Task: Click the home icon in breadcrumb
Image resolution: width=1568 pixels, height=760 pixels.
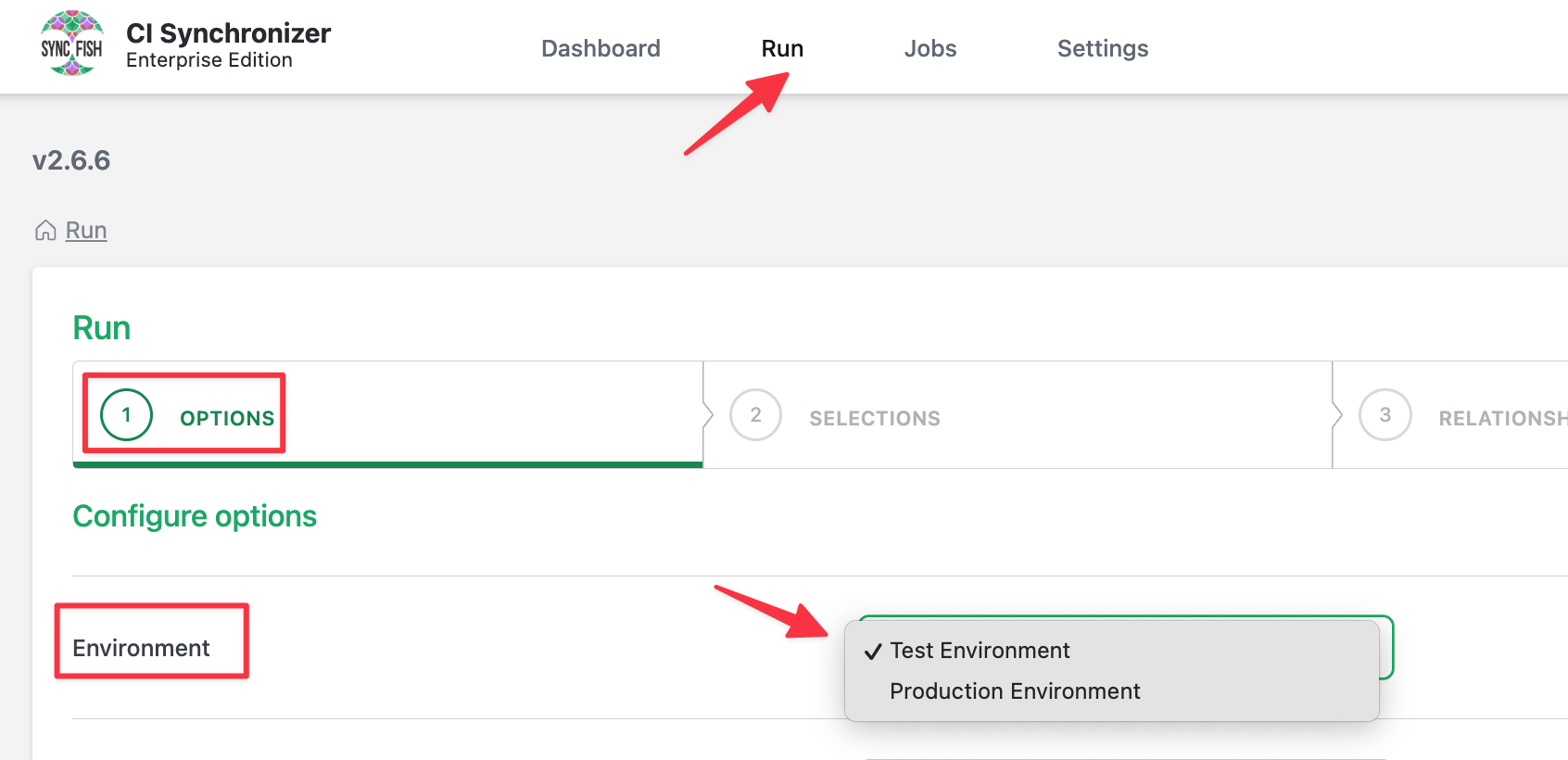Action: tap(45, 230)
